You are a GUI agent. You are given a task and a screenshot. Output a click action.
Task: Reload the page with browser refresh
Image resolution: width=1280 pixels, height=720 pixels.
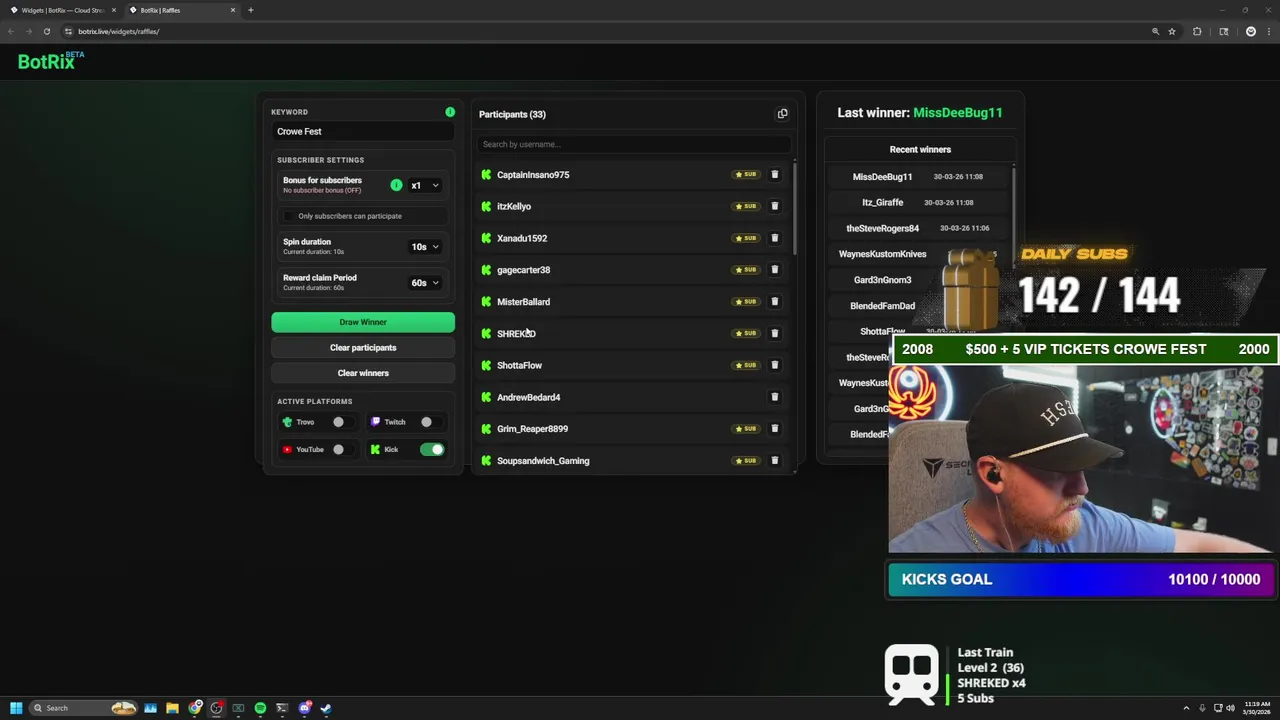point(46,31)
